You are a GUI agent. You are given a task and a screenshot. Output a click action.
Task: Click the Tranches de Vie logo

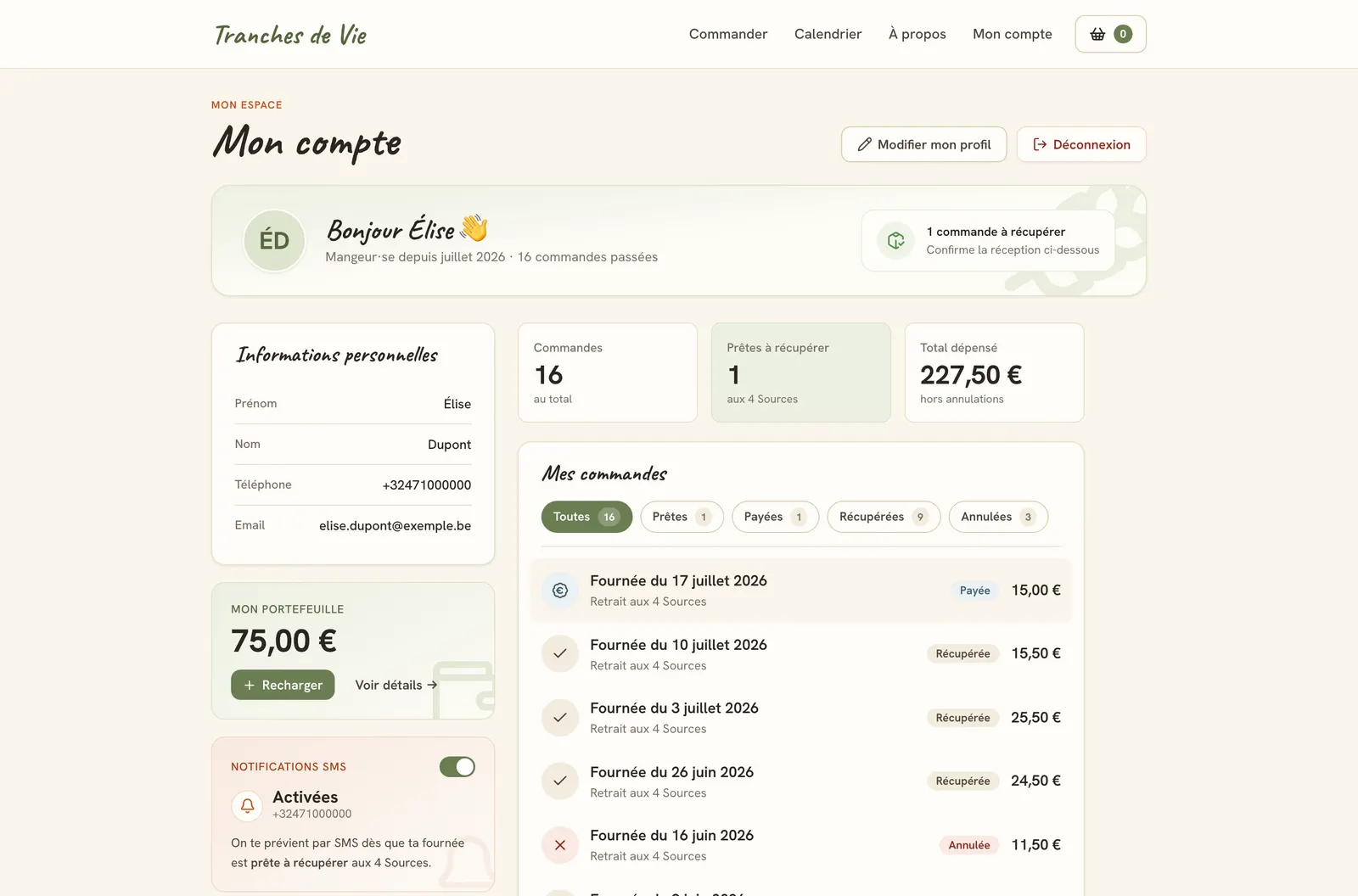point(290,35)
